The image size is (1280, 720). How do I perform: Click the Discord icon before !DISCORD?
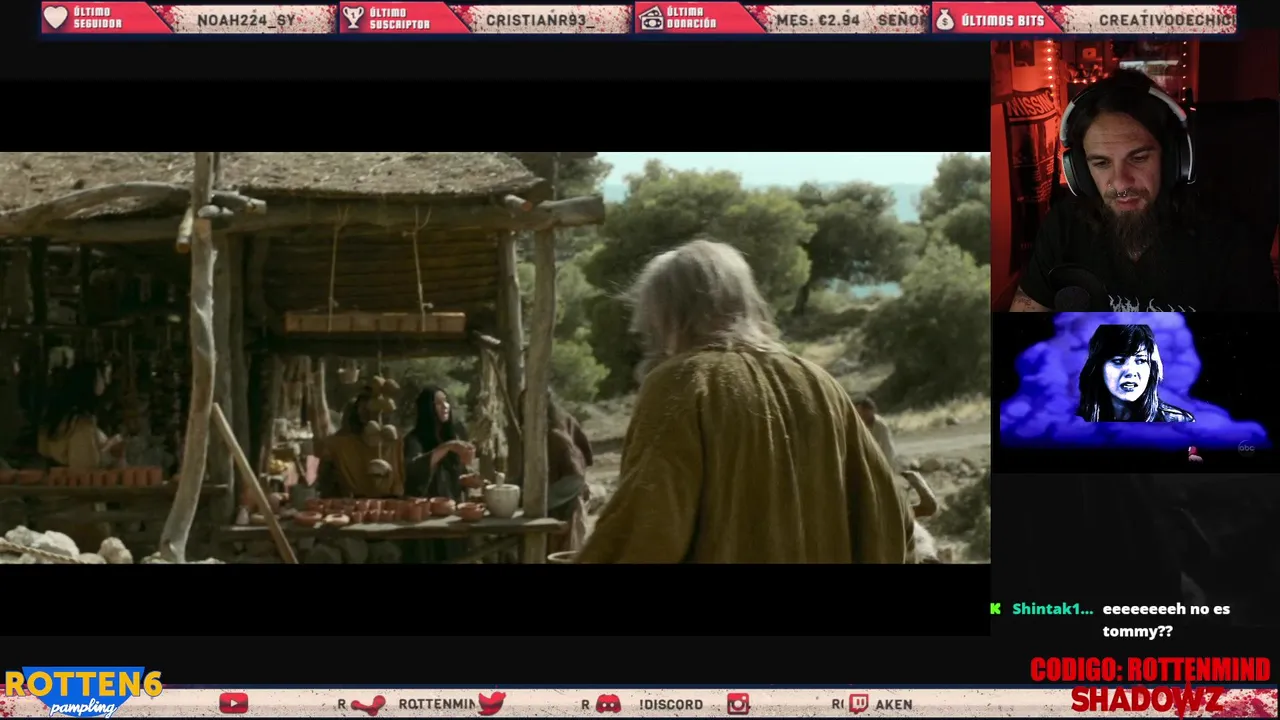(608, 704)
